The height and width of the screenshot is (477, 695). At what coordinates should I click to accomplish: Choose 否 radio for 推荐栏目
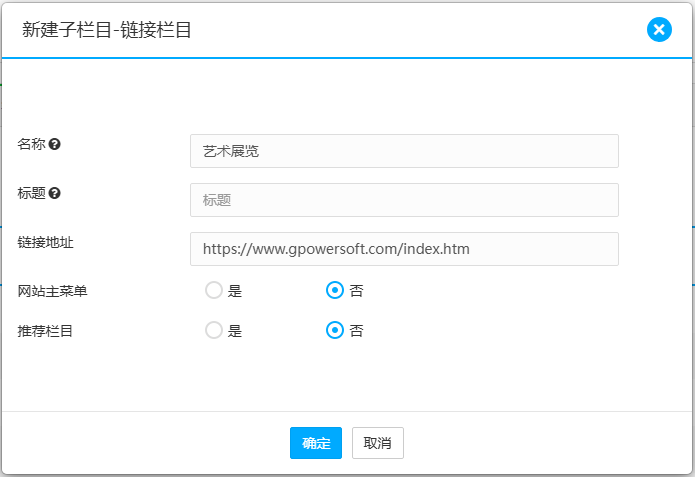335,330
